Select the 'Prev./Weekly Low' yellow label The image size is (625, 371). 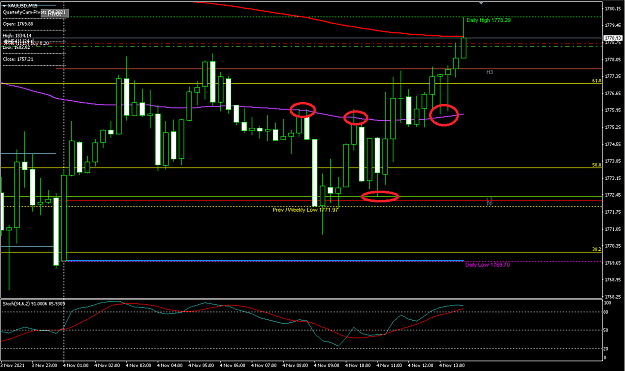click(305, 210)
